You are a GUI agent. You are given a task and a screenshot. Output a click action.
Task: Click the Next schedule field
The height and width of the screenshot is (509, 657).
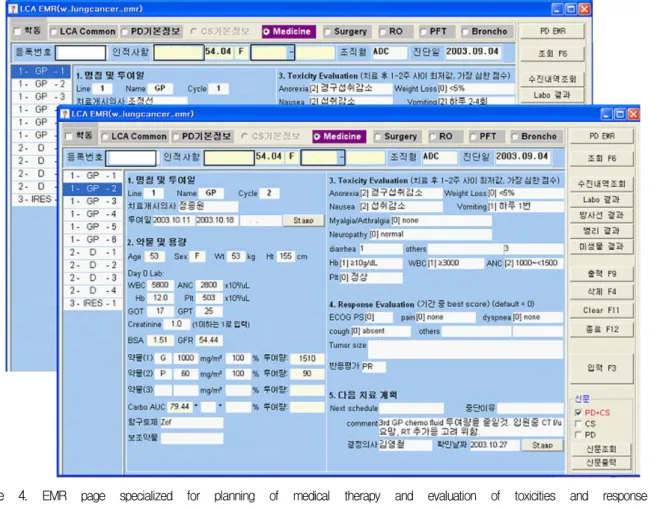click(411, 408)
